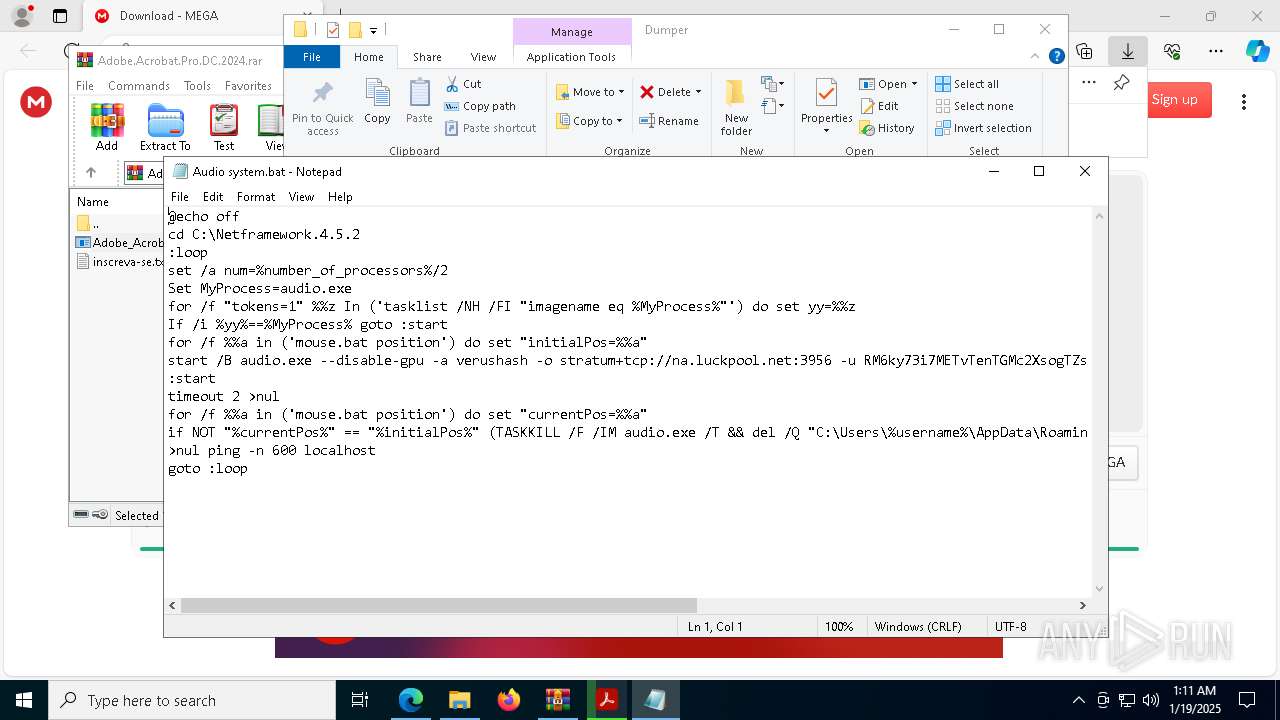Image resolution: width=1280 pixels, height=720 pixels.
Task: Click Paste shortcut in Explorer ribbon
Action: tap(490, 128)
